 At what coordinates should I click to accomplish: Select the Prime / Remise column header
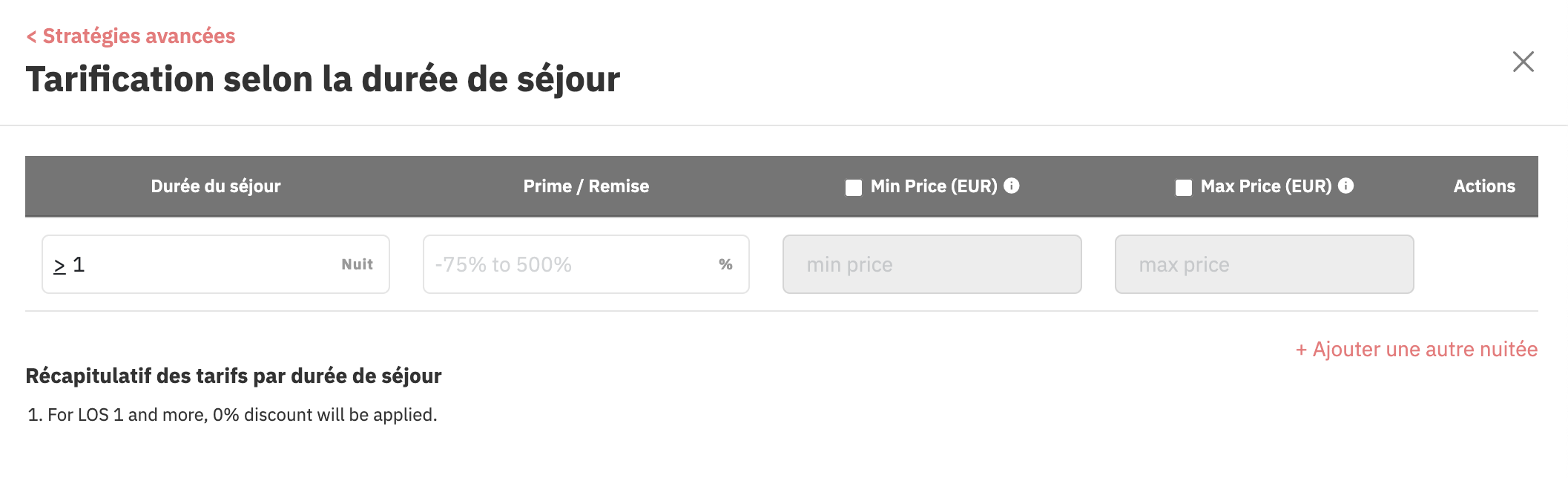[x=586, y=186]
